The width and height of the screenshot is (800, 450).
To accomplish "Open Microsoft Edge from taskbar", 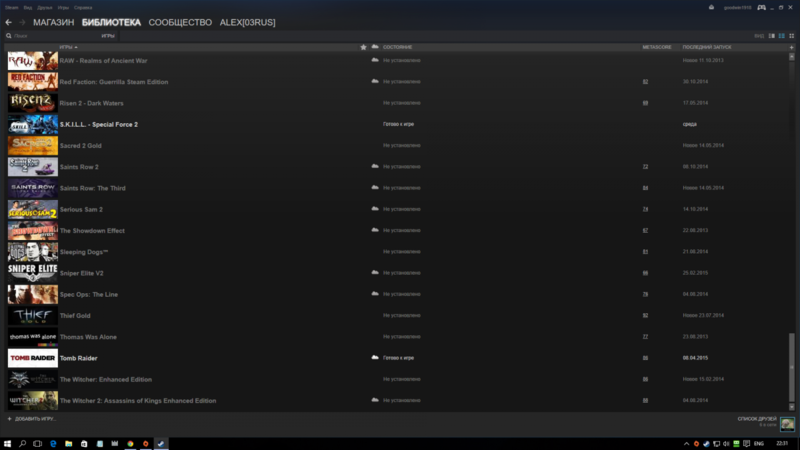I will tap(53, 443).
